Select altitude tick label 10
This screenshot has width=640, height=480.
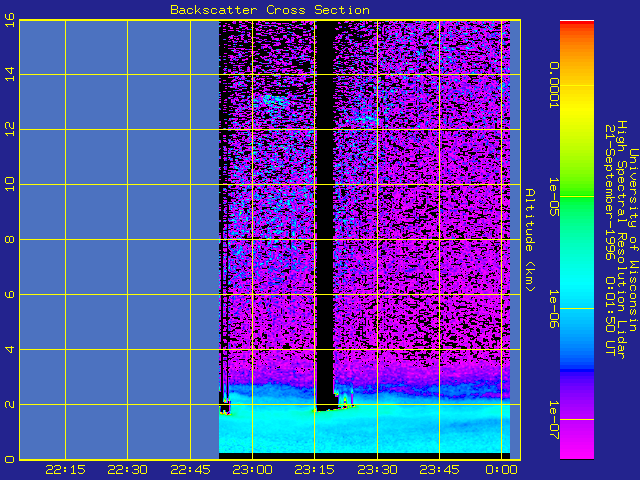click(10, 184)
